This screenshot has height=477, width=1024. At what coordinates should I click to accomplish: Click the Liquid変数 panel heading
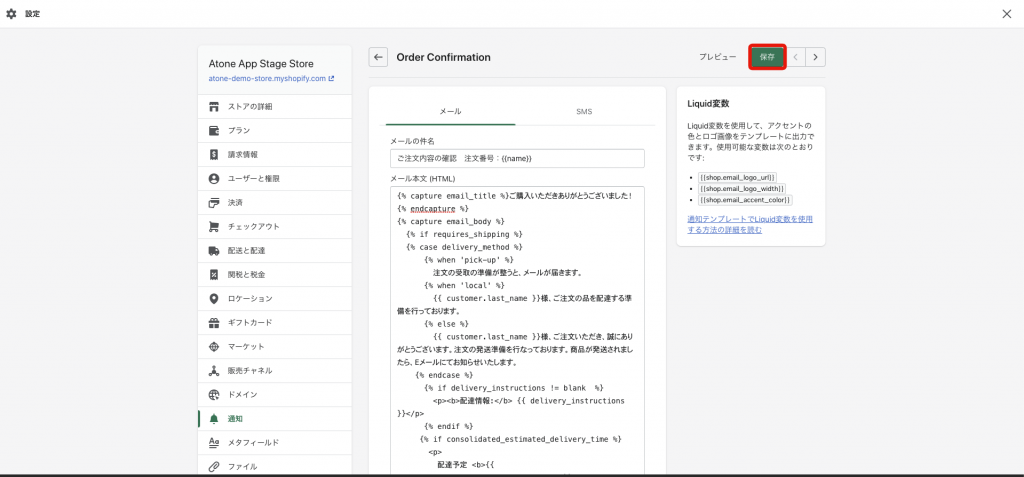(x=709, y=103)
